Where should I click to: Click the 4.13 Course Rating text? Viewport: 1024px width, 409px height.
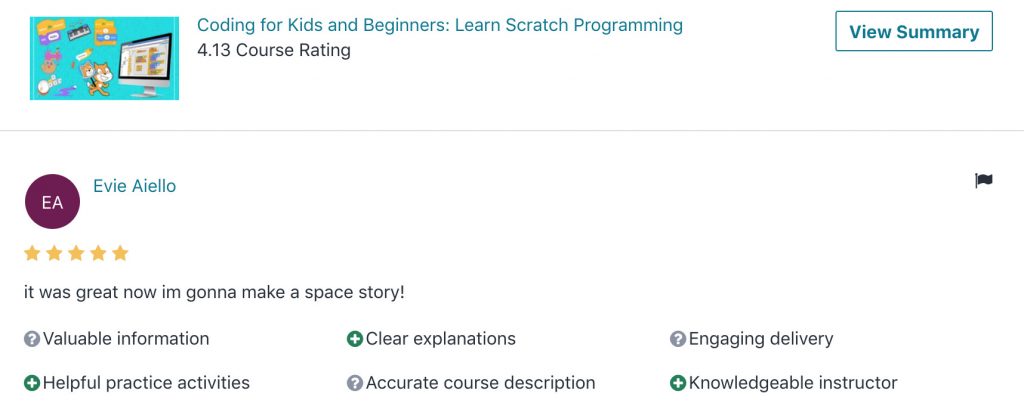coord(274,50)
